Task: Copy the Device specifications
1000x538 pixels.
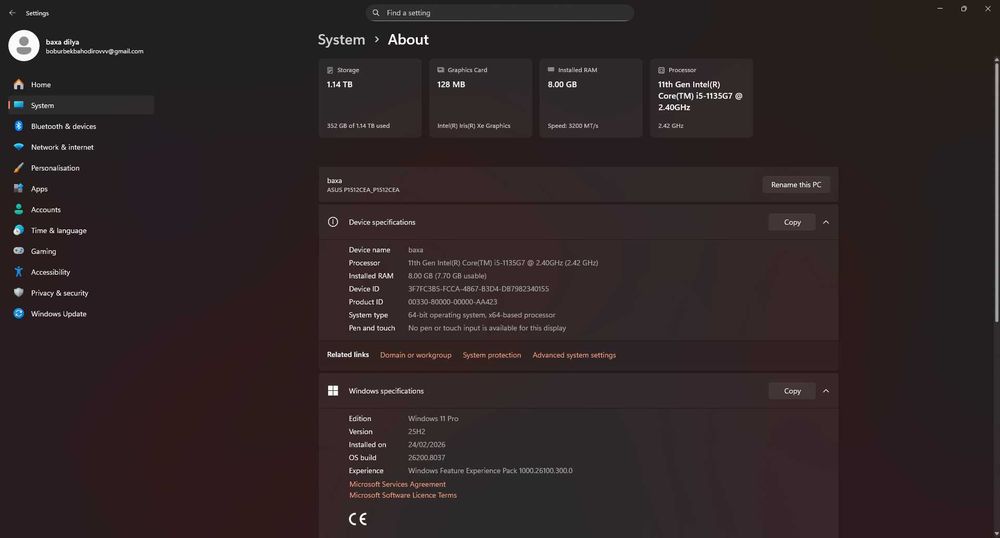Action: point(792,222)
